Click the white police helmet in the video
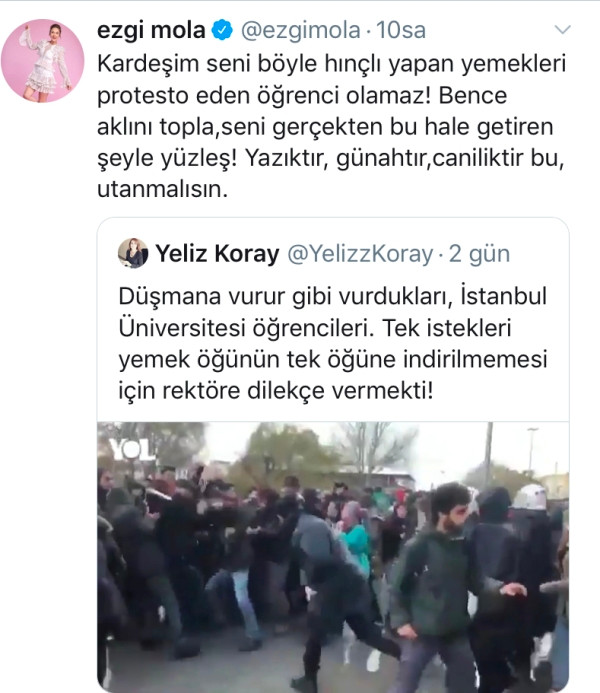 click(530, 497)
